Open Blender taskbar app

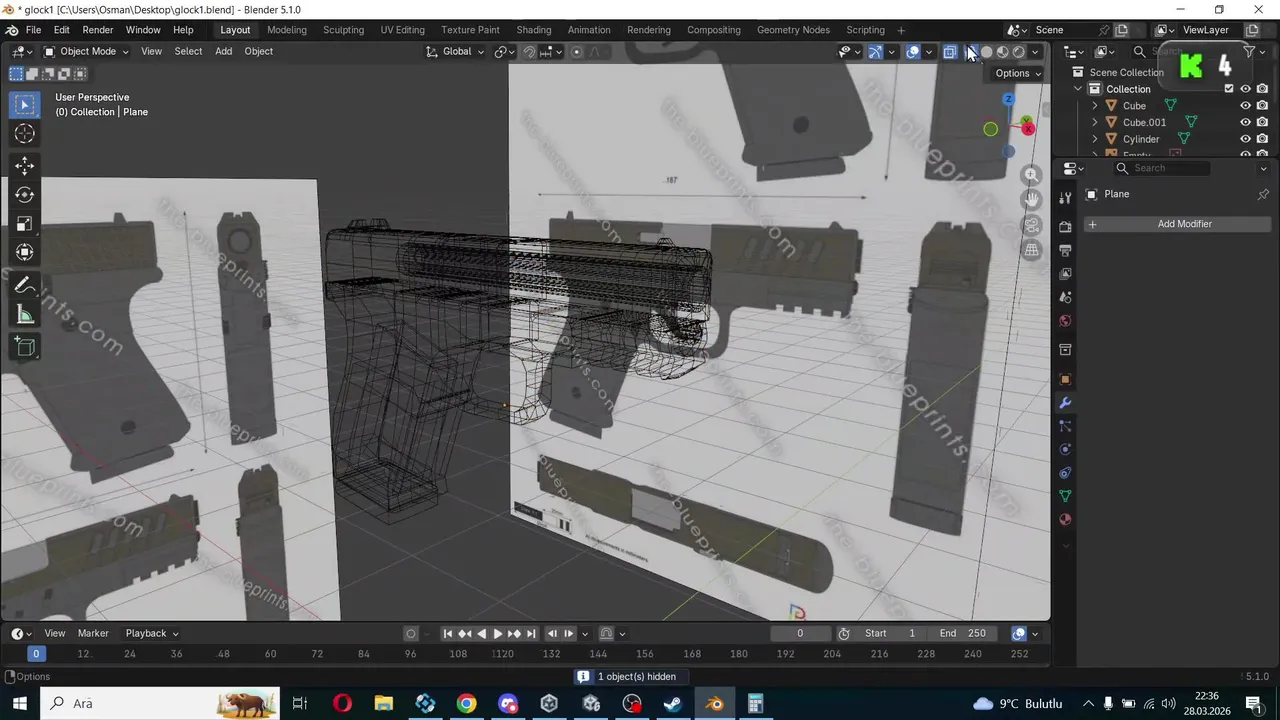click(714, 703)
